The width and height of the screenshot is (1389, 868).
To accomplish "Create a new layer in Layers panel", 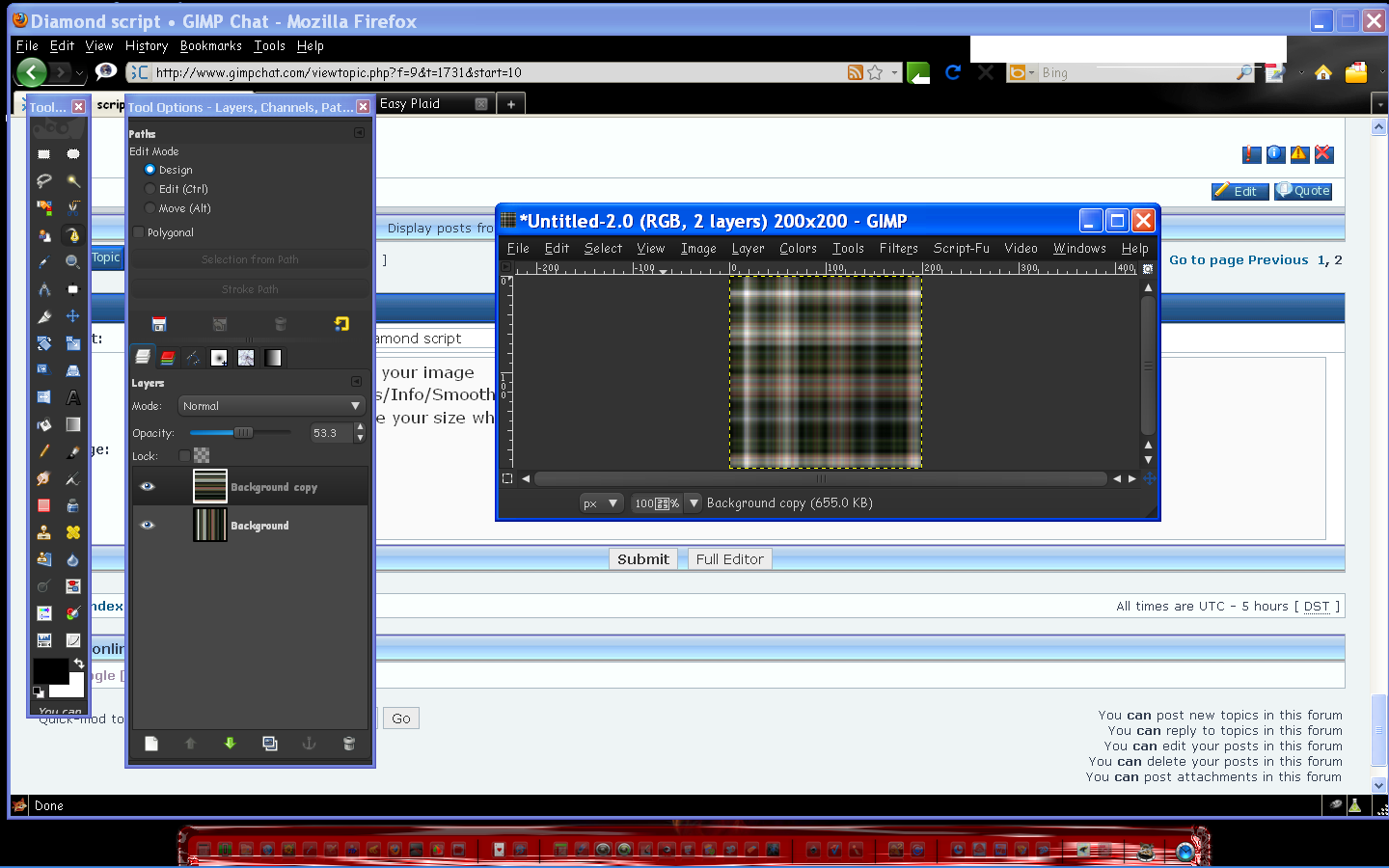I will 151,743.
